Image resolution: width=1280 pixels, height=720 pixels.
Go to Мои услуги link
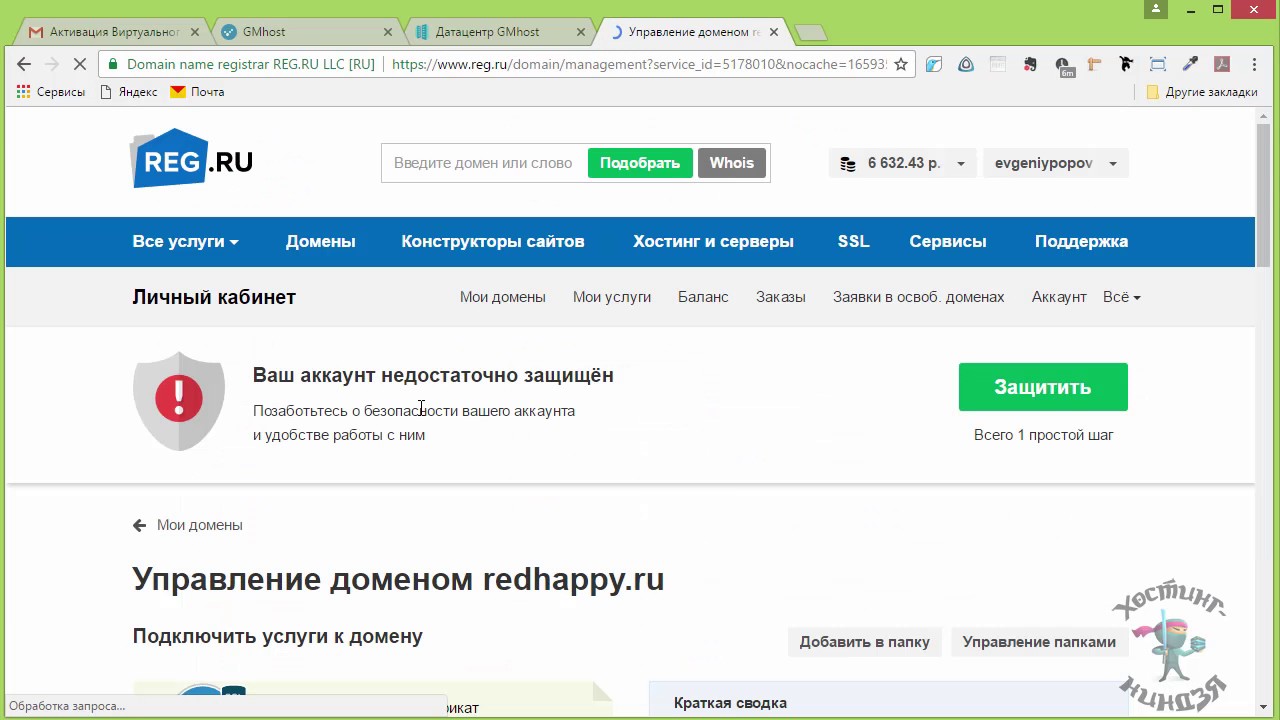(x=612, y=297)
